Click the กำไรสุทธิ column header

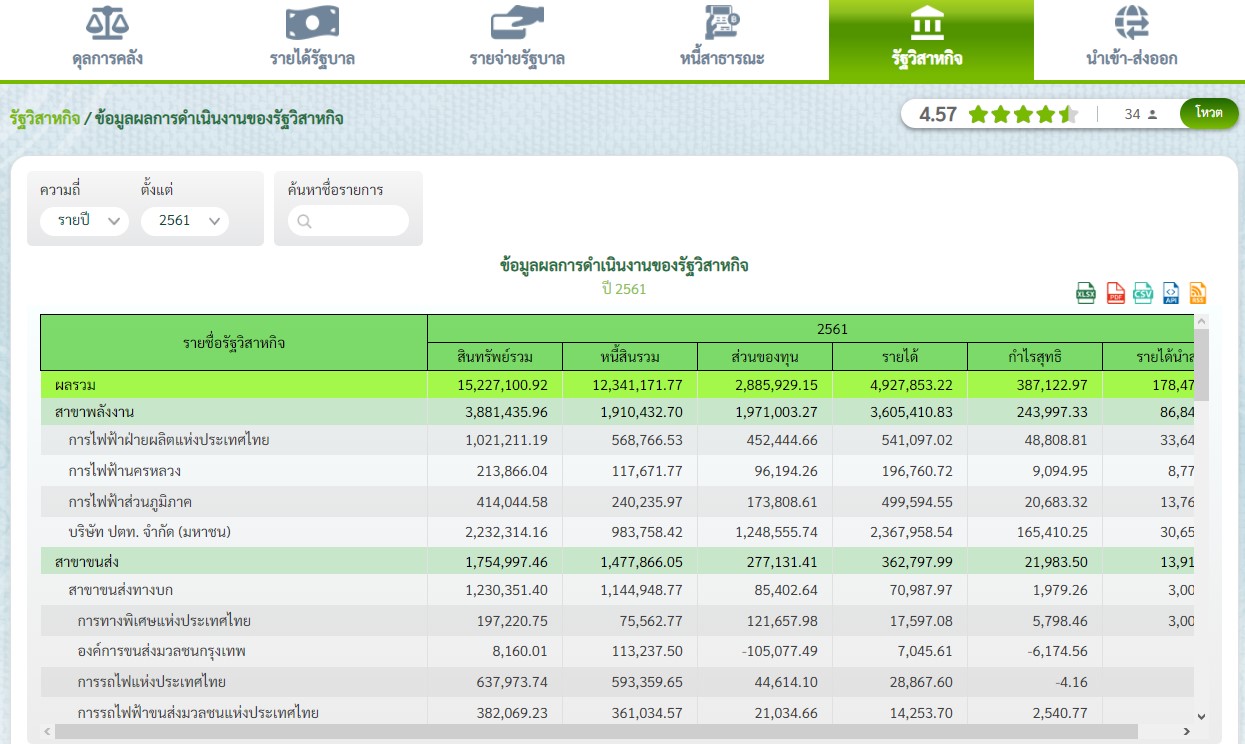1035,357
